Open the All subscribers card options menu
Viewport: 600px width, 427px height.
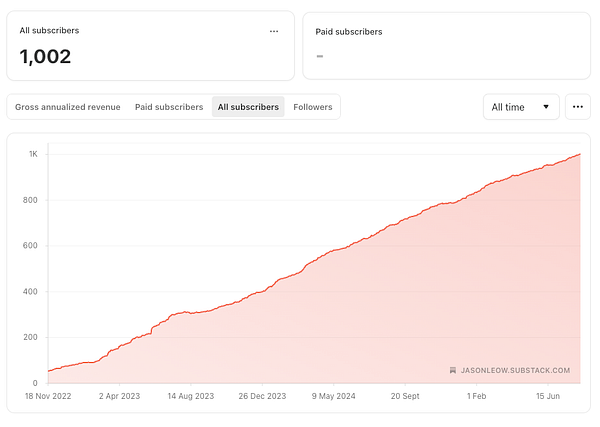274,31
